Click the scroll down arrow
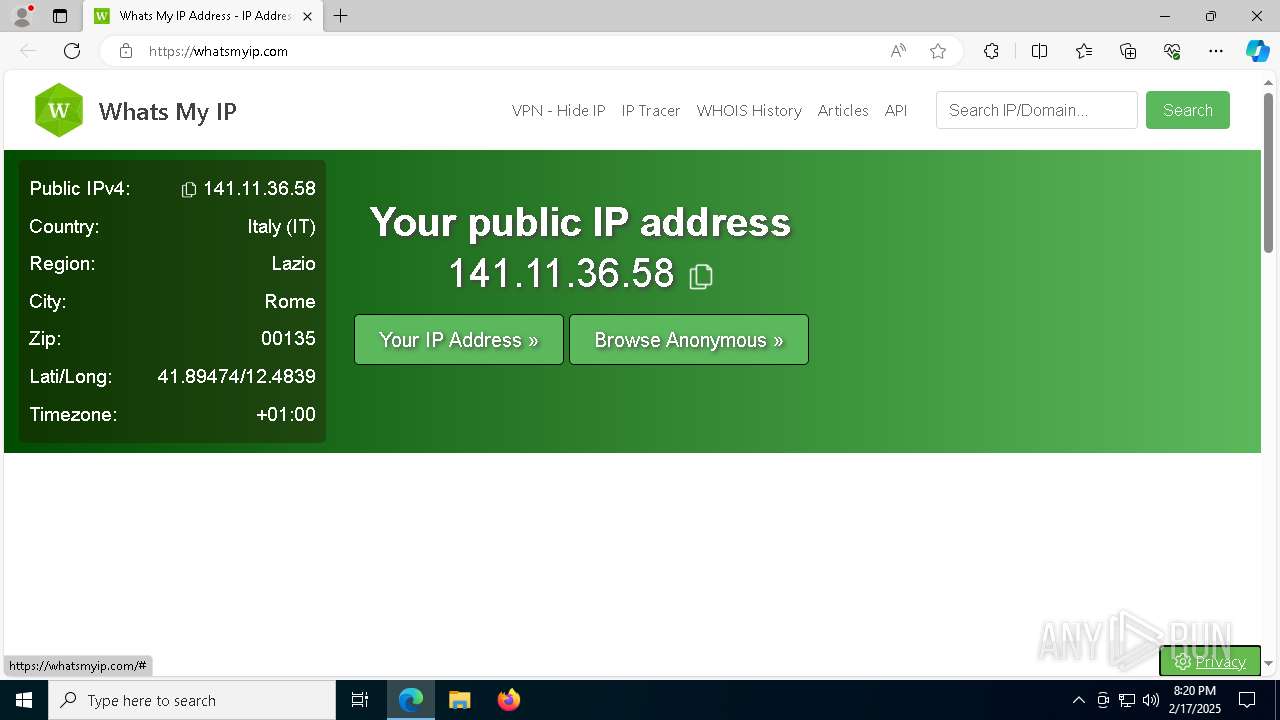 (x=1269, y=663)
